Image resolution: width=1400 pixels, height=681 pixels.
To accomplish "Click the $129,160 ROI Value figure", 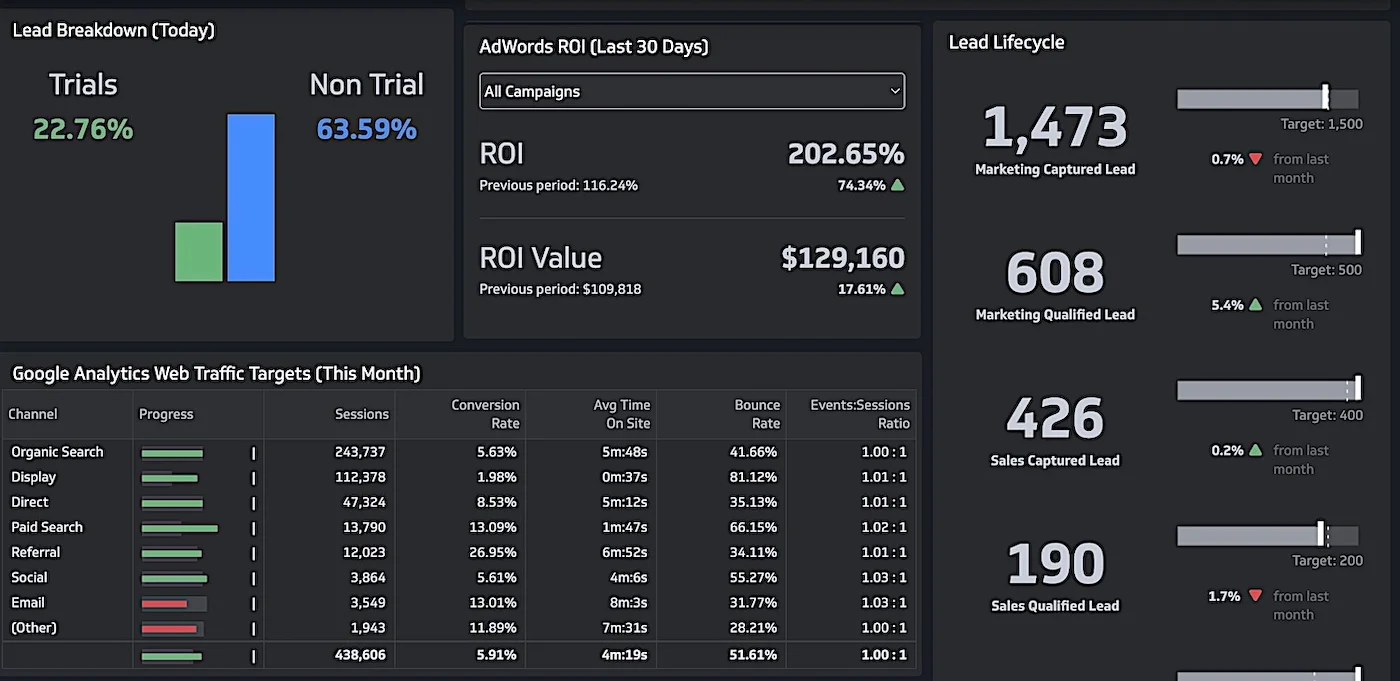I will click(x=843, y=258).
